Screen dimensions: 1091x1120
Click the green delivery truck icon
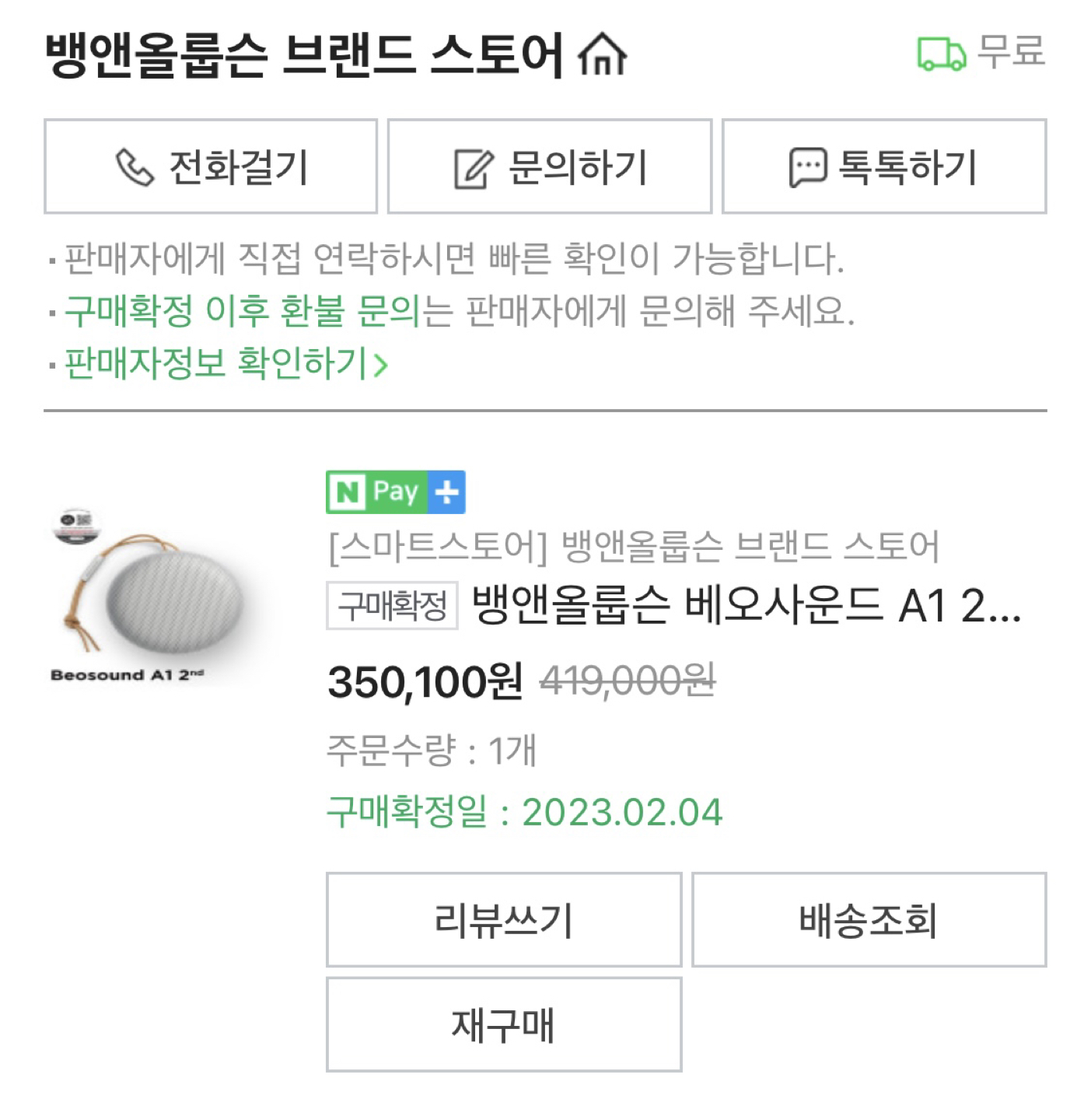point(942,53)
